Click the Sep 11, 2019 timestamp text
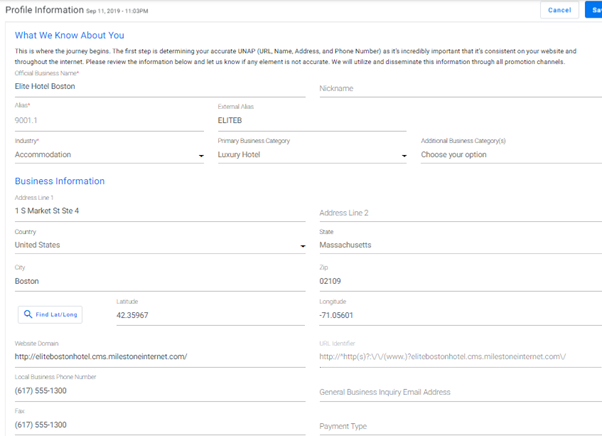Image resolution: width=602 pixels, height=436 pixels. [117, 11]
